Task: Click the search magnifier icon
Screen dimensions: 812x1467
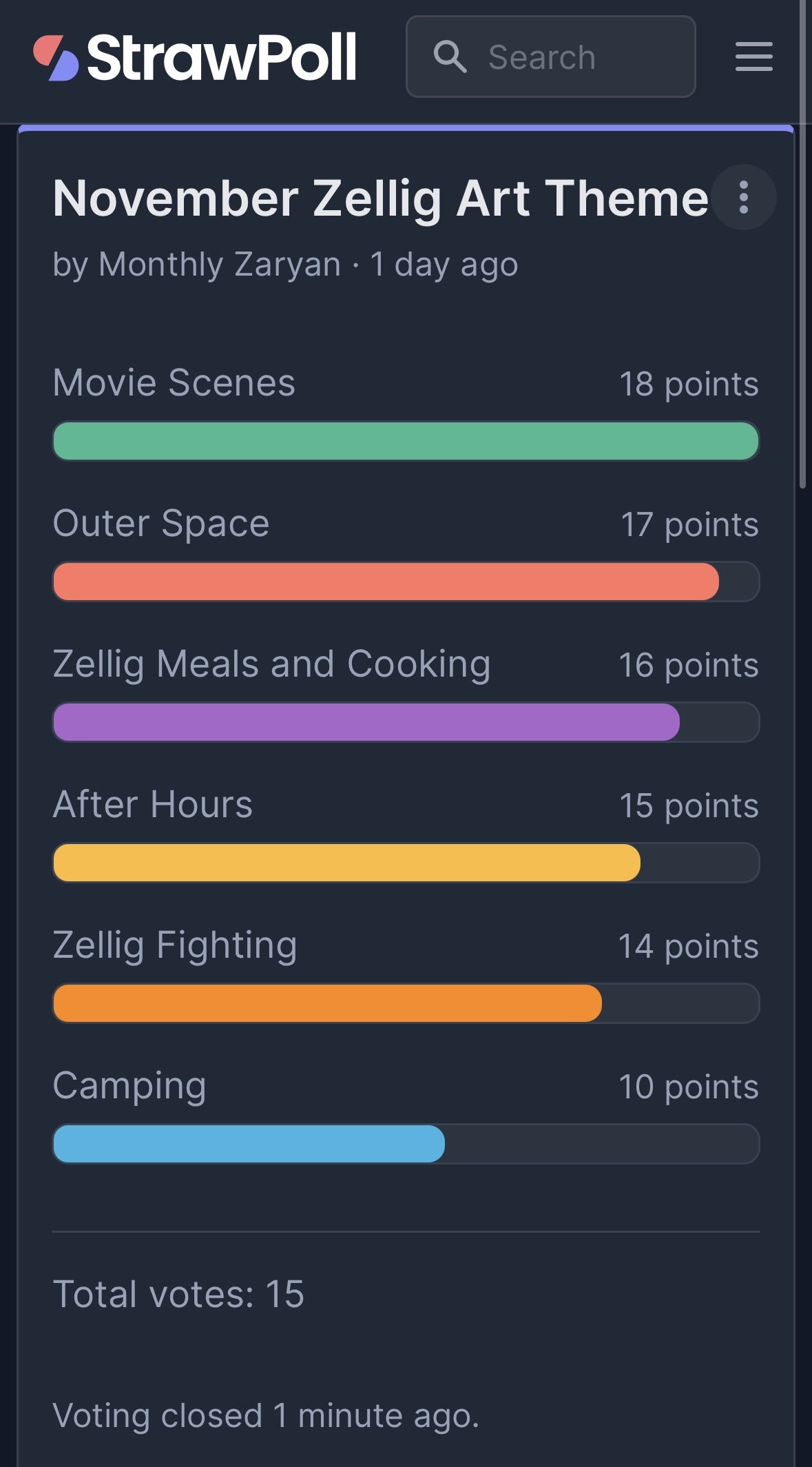Action: (x=450, y=57)
